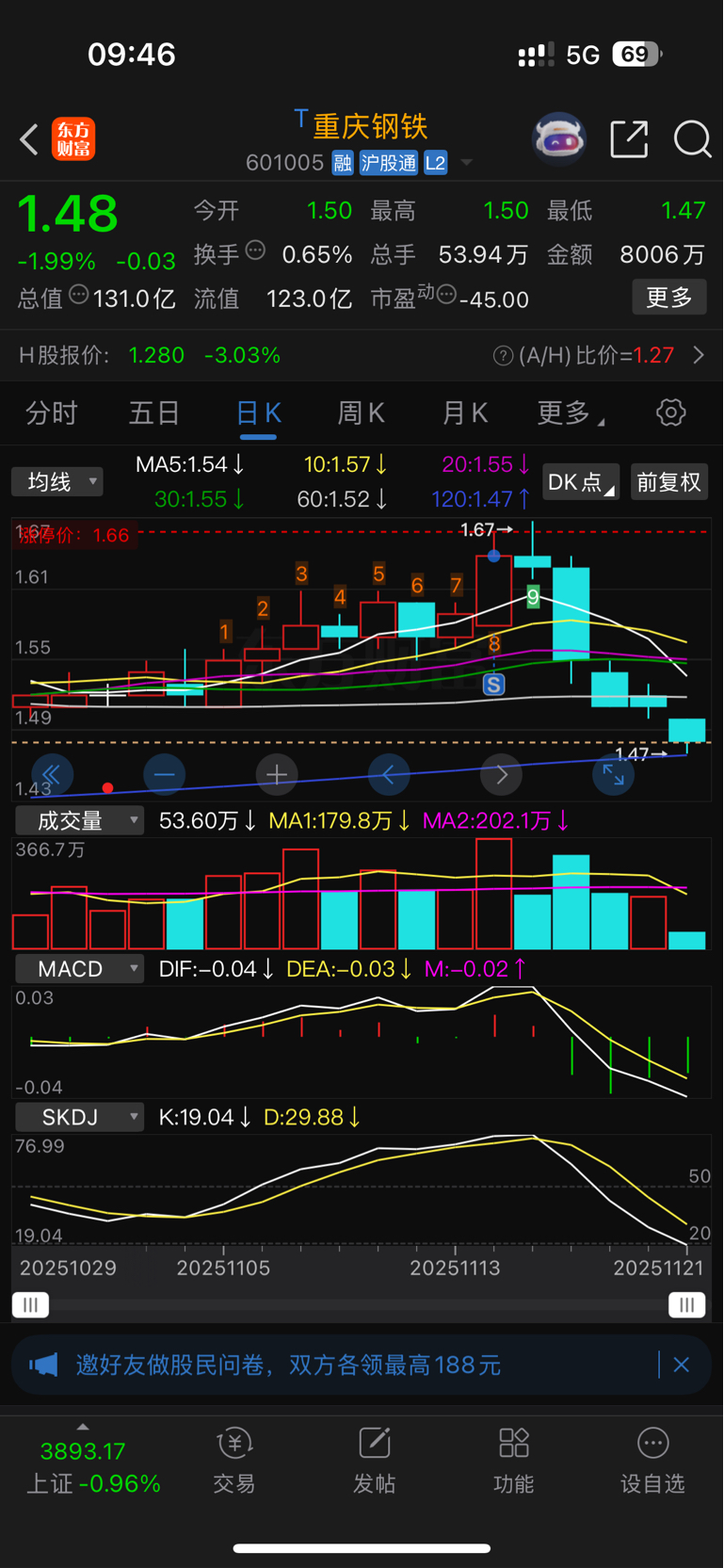Tap the L2 level badge
The height and width of the screenshot is (1568, 724).
pyautogui.click(x=435, y=163)
